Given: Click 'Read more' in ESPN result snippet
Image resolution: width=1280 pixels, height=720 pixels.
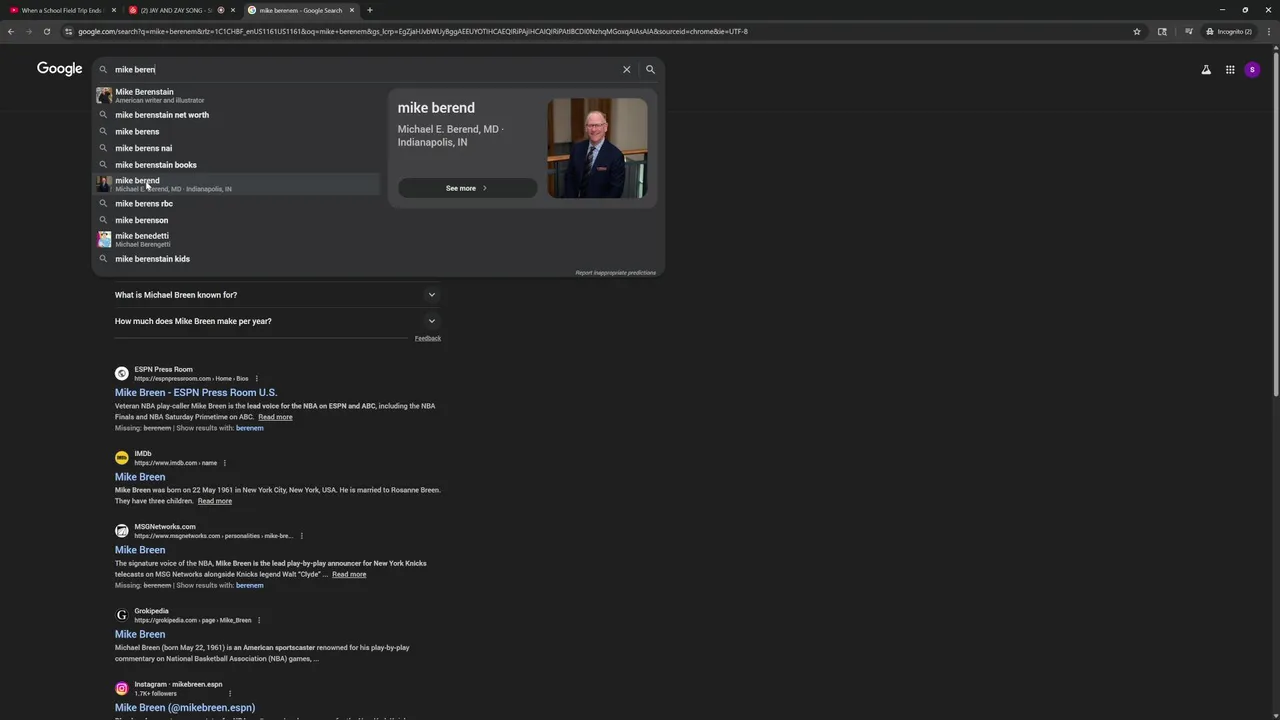Looking at the screenshot, I should pyautogui.click(x=275, y=417).
